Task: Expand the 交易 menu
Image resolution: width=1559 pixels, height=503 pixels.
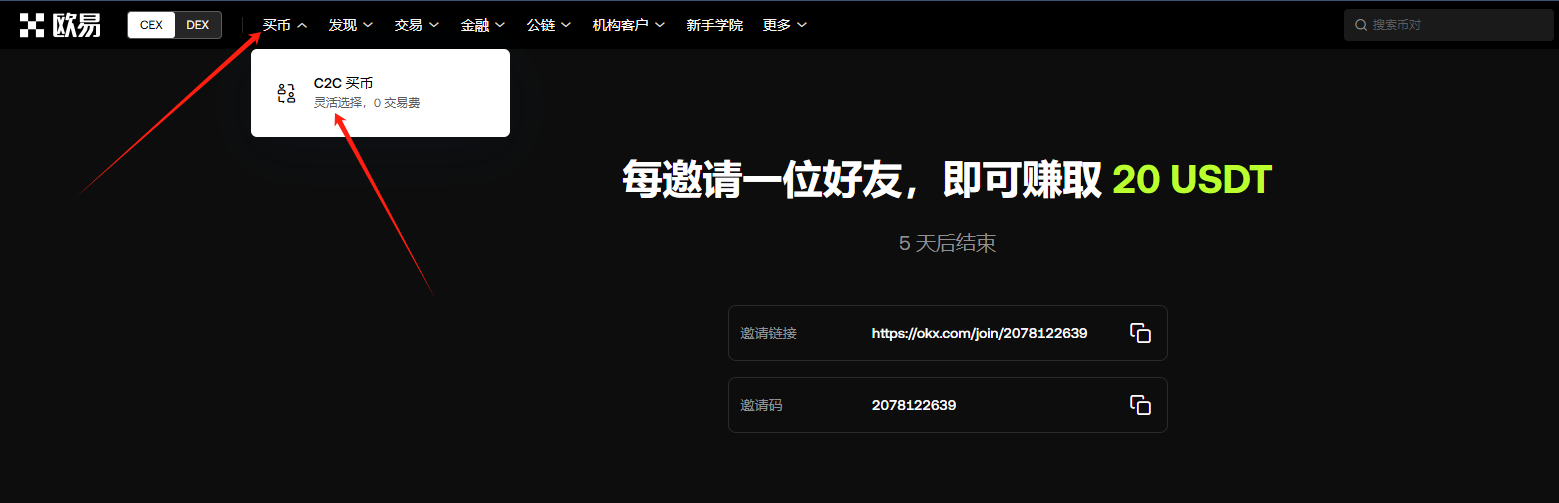Action: (417, 25)
